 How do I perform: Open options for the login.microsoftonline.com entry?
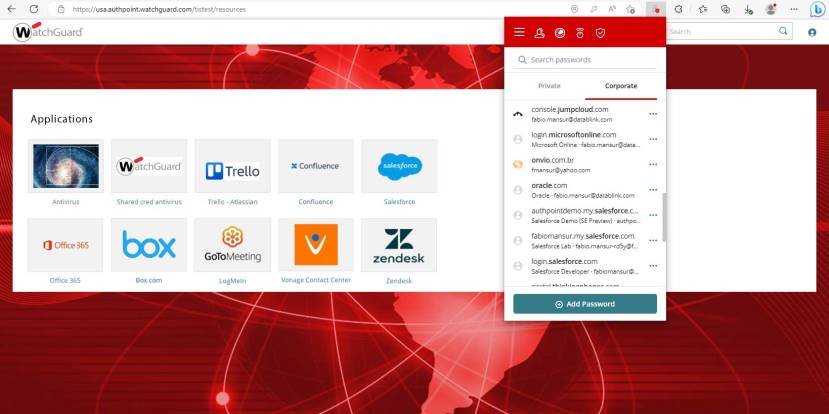(653, 139)
